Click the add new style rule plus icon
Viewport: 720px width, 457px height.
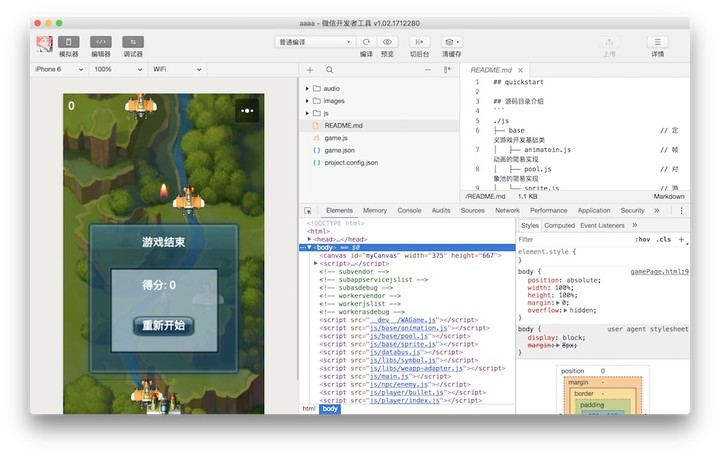(681, 239)
